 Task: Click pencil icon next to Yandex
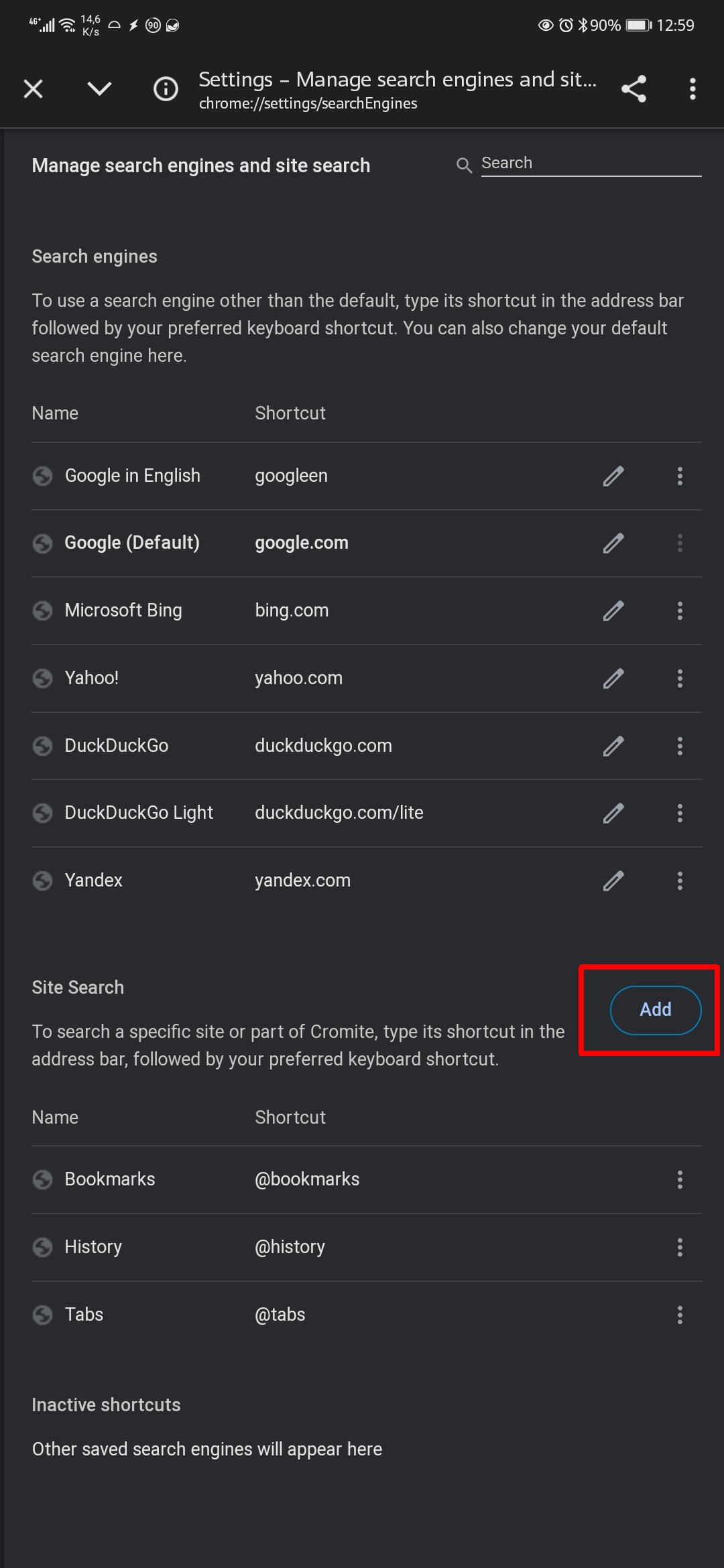613,881
